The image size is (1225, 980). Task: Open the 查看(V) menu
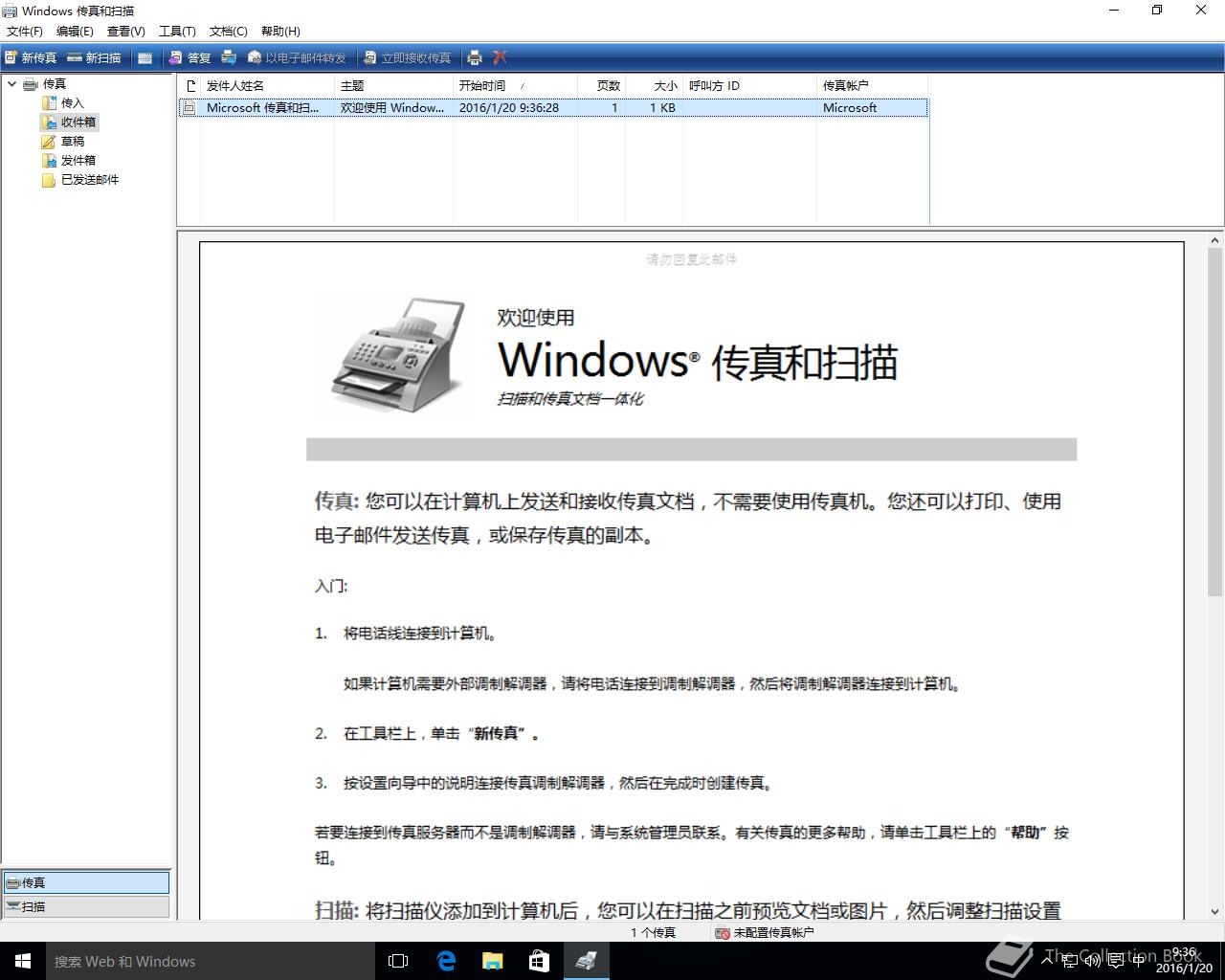(125, 31)
